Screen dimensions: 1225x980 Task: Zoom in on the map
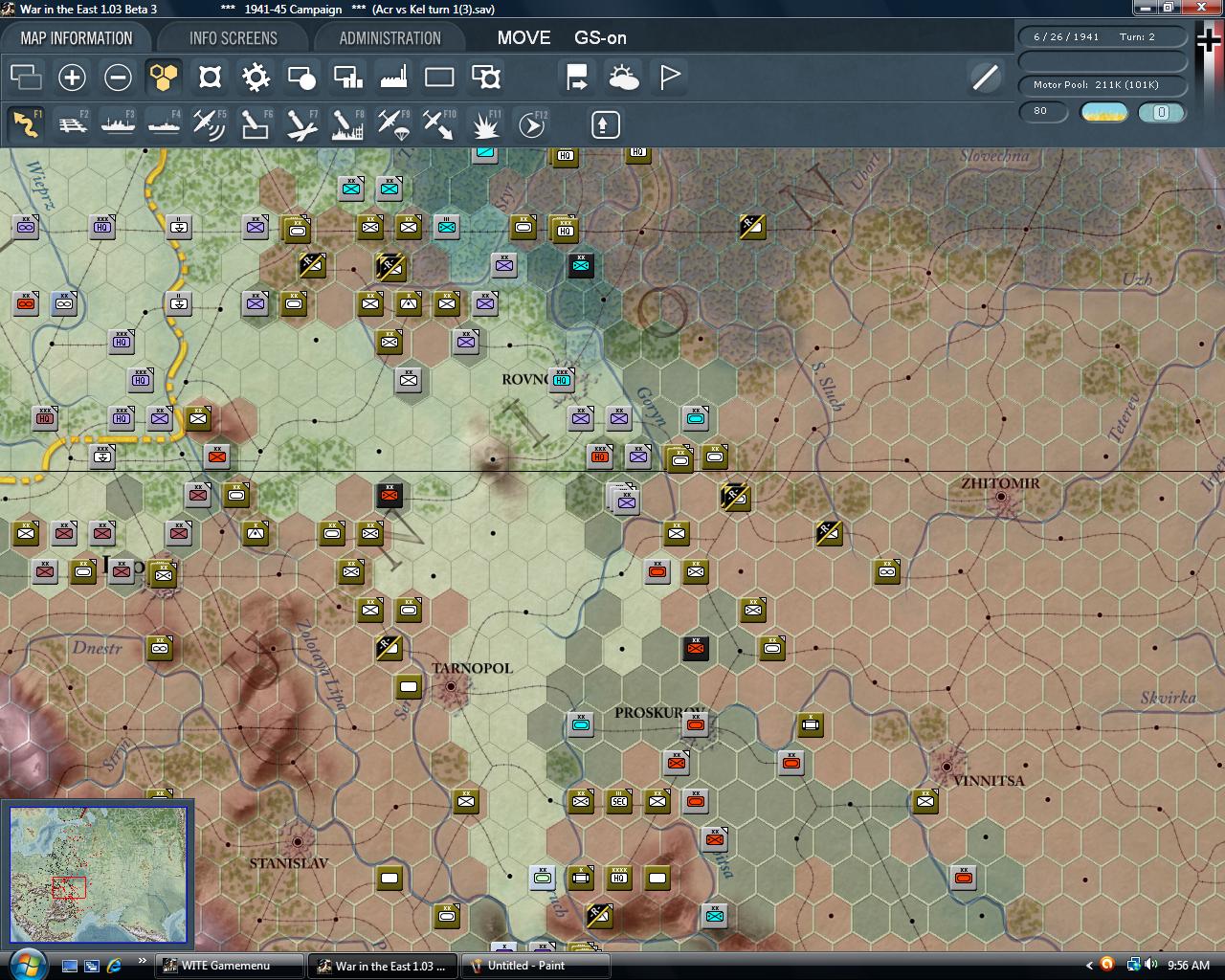coord(73,77)
